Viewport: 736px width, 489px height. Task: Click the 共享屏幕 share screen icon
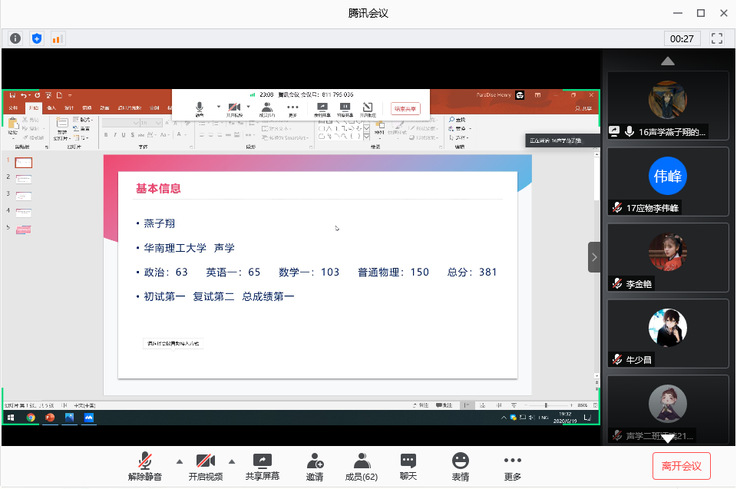[x=262, y=465]
